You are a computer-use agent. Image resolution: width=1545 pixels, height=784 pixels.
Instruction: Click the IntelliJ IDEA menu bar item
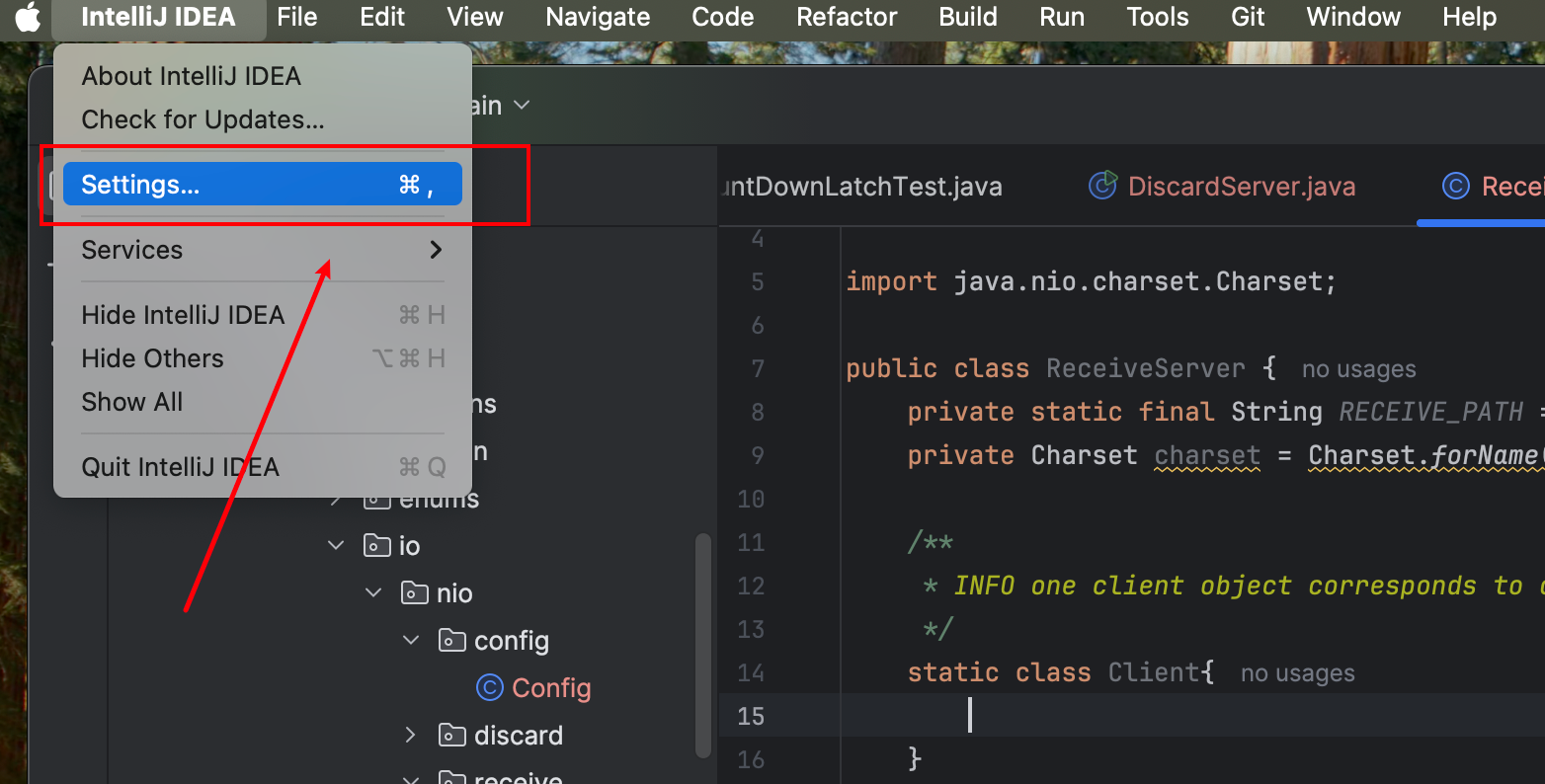(158, 17)
